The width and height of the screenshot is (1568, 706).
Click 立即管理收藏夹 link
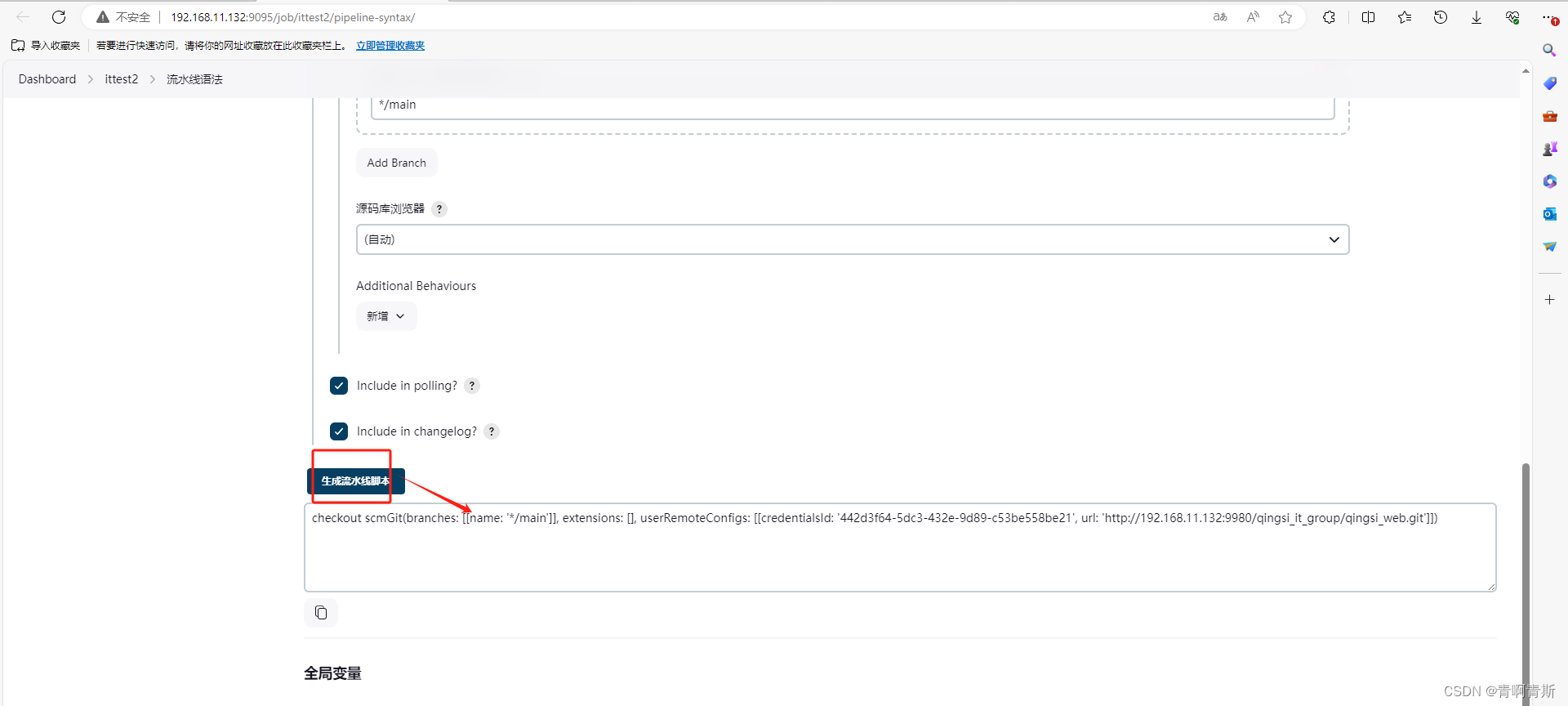390,46
